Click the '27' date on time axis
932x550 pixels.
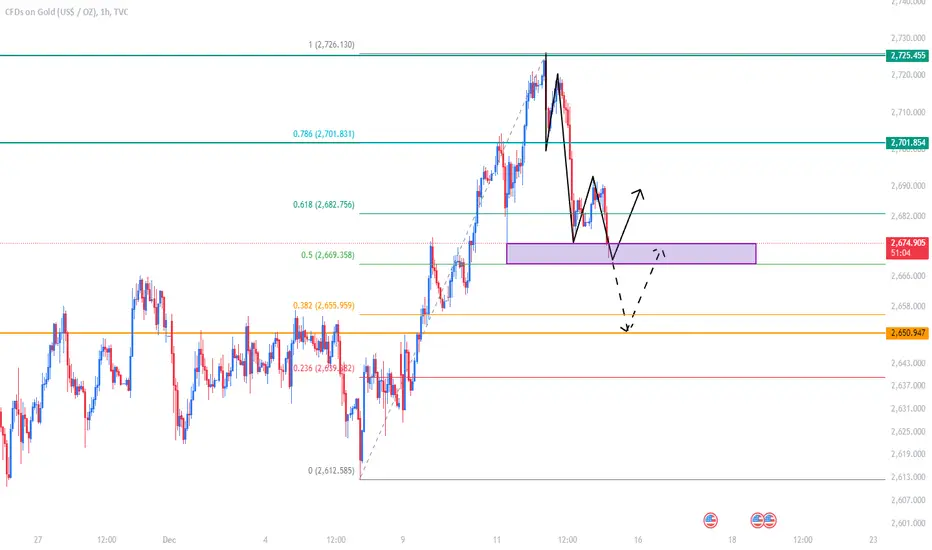pos(38,540)
